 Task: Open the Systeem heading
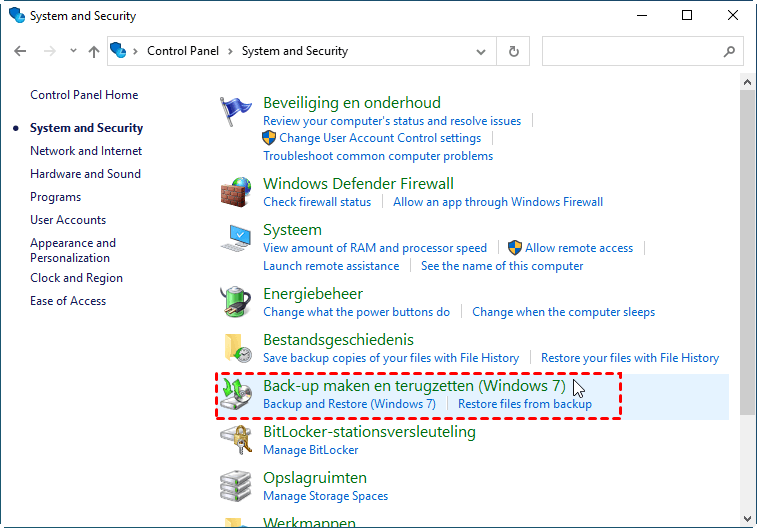292,230
